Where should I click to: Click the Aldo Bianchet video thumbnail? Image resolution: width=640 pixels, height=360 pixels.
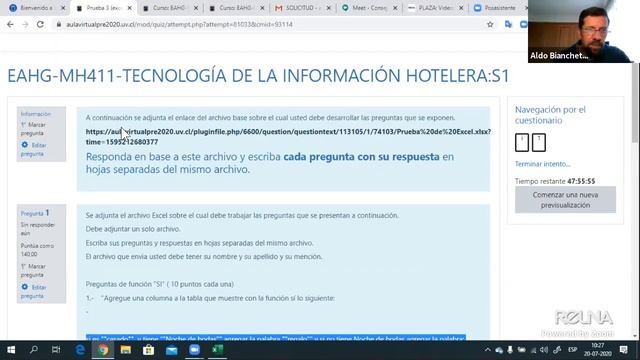point(580,31)
